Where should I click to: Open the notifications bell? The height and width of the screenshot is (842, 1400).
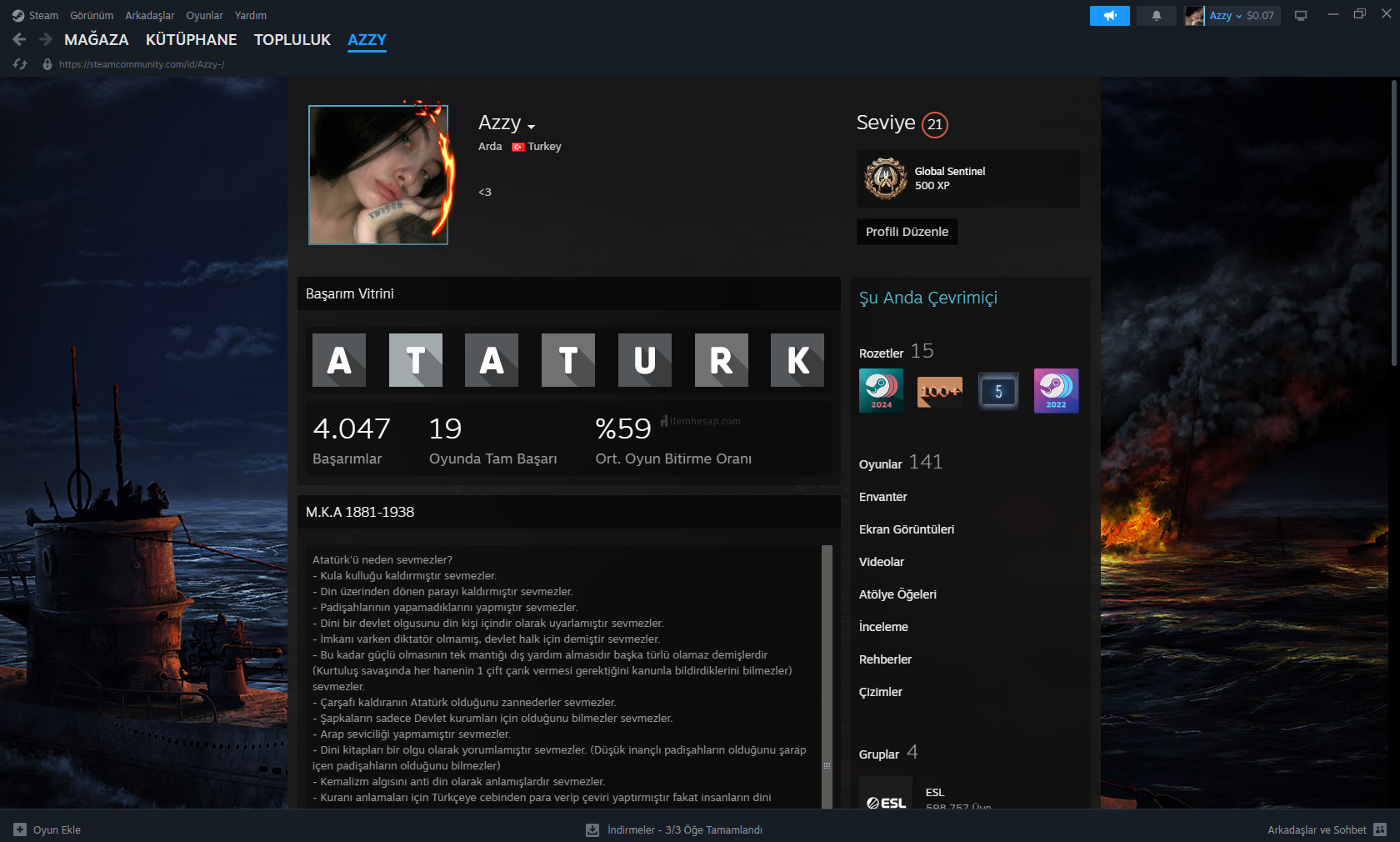1156,16
